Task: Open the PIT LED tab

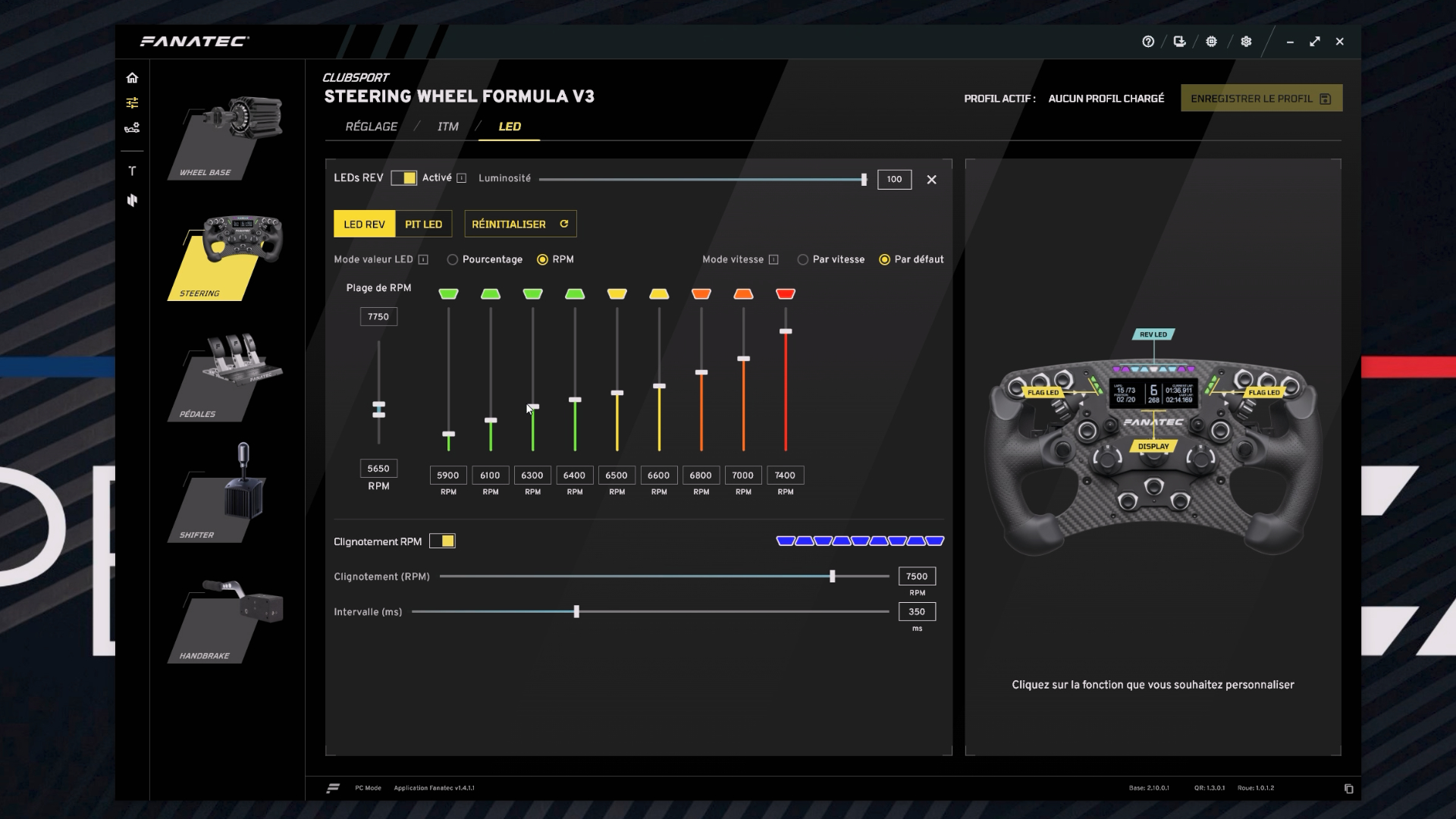Action: point(422,224)
